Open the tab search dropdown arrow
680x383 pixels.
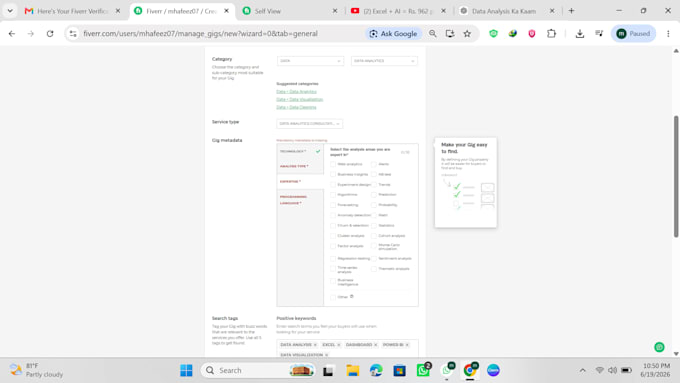[10, 11]
